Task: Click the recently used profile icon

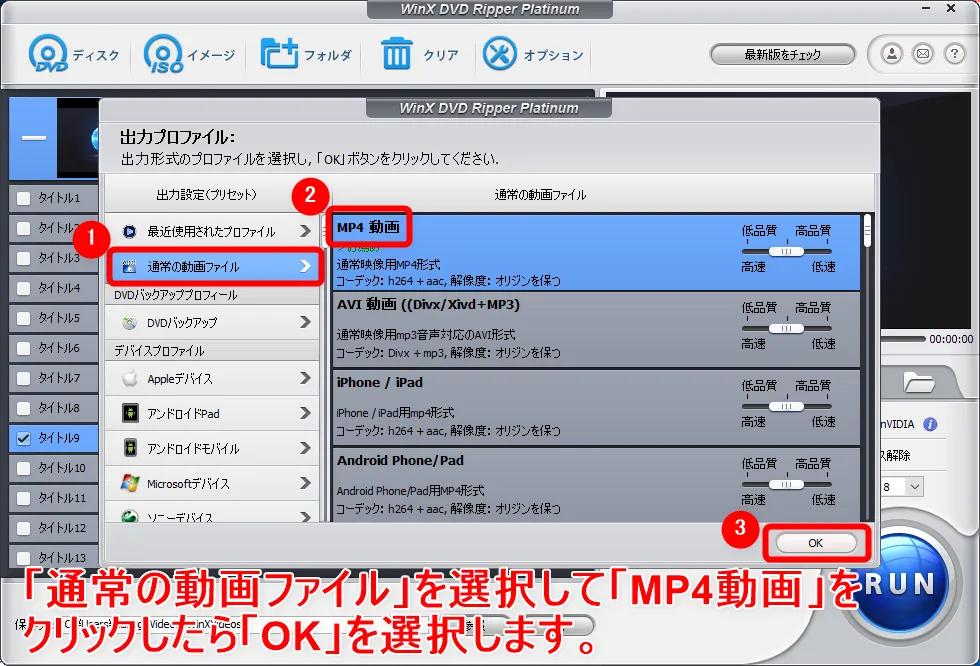Action: pyautogui.click(x=129, y=232)
